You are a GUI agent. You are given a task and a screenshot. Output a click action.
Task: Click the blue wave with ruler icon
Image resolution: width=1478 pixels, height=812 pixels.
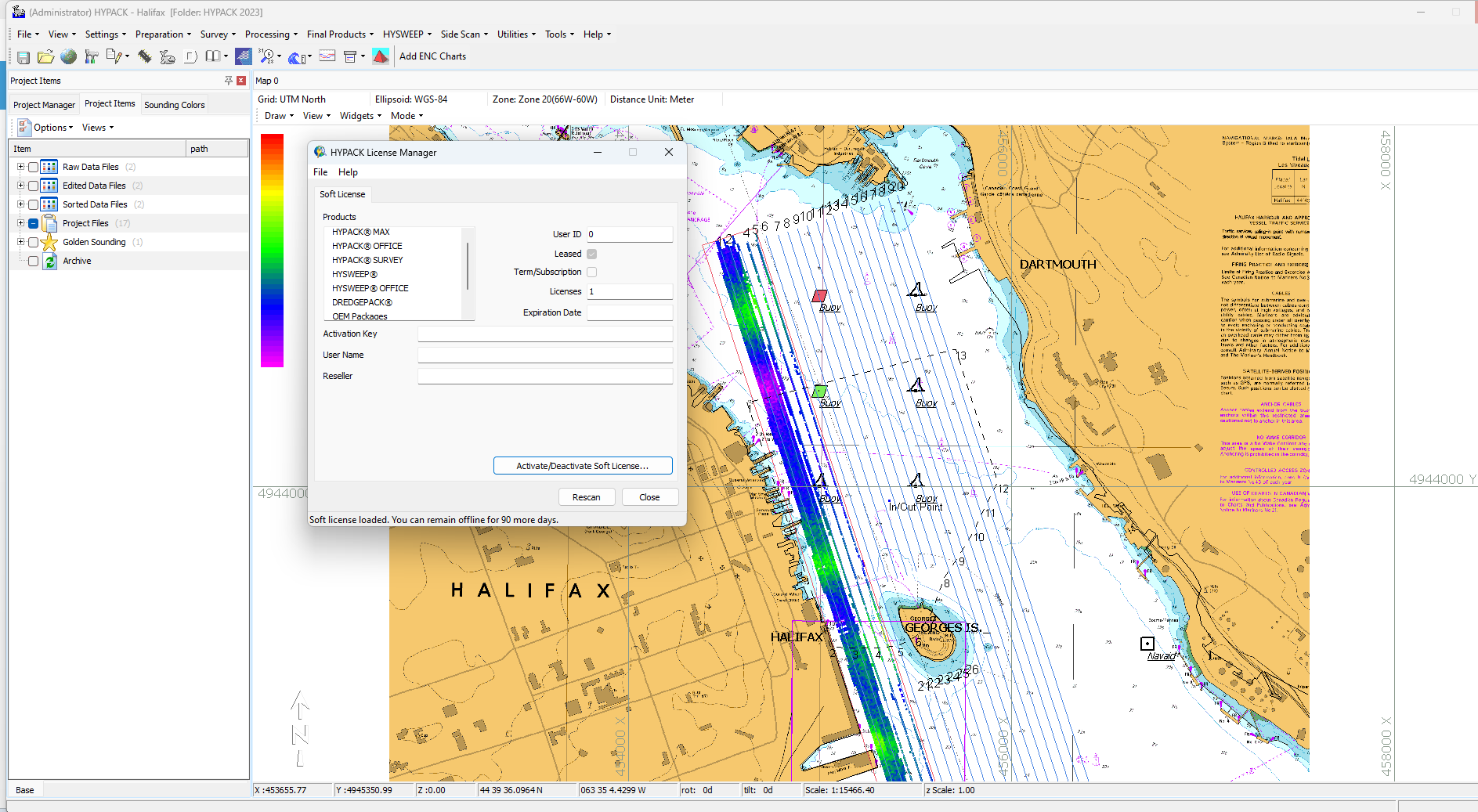click(x=297, y=57)
